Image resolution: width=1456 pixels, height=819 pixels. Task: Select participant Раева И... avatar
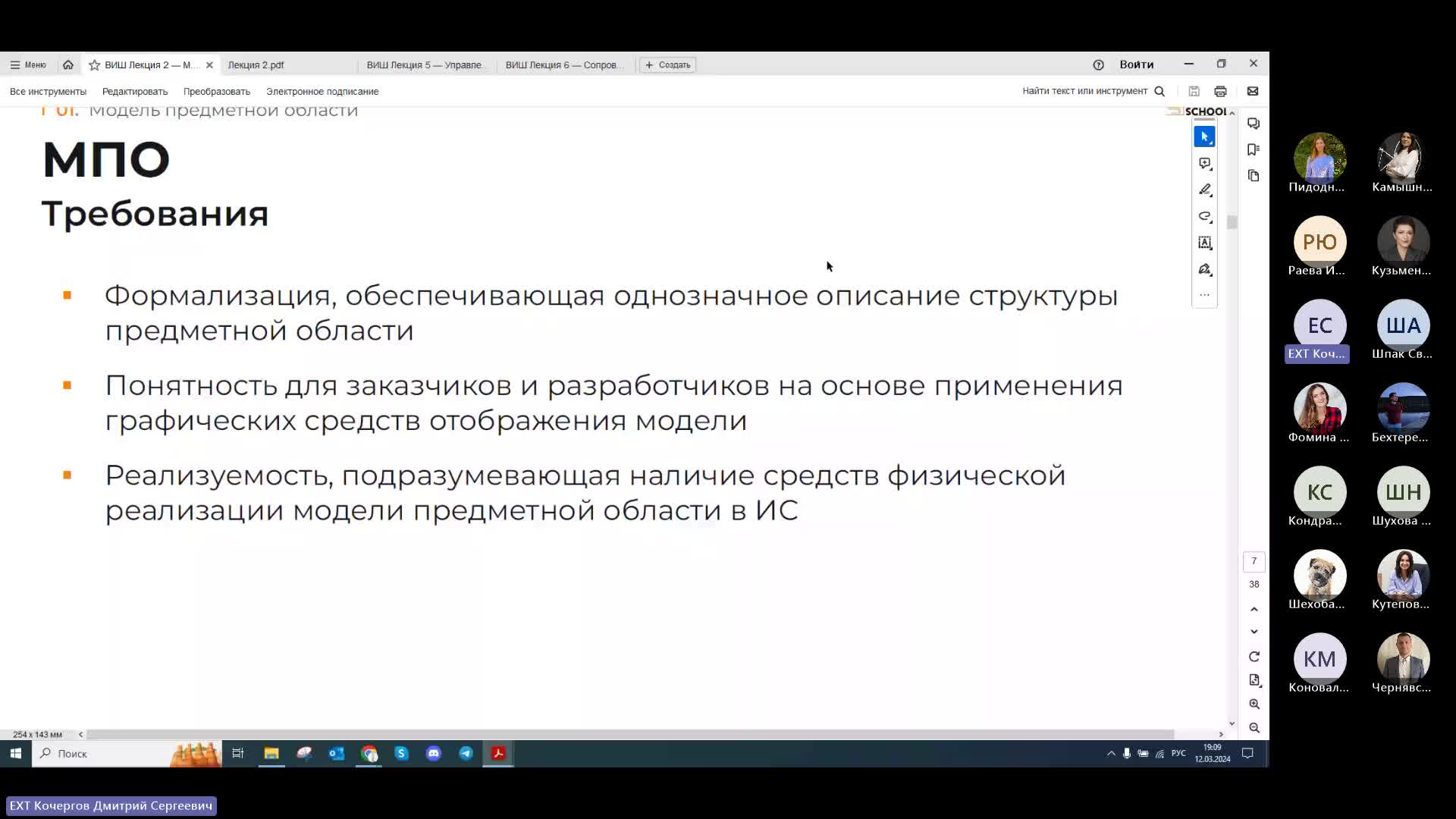pyautogui.click(x=1319, y=242)
